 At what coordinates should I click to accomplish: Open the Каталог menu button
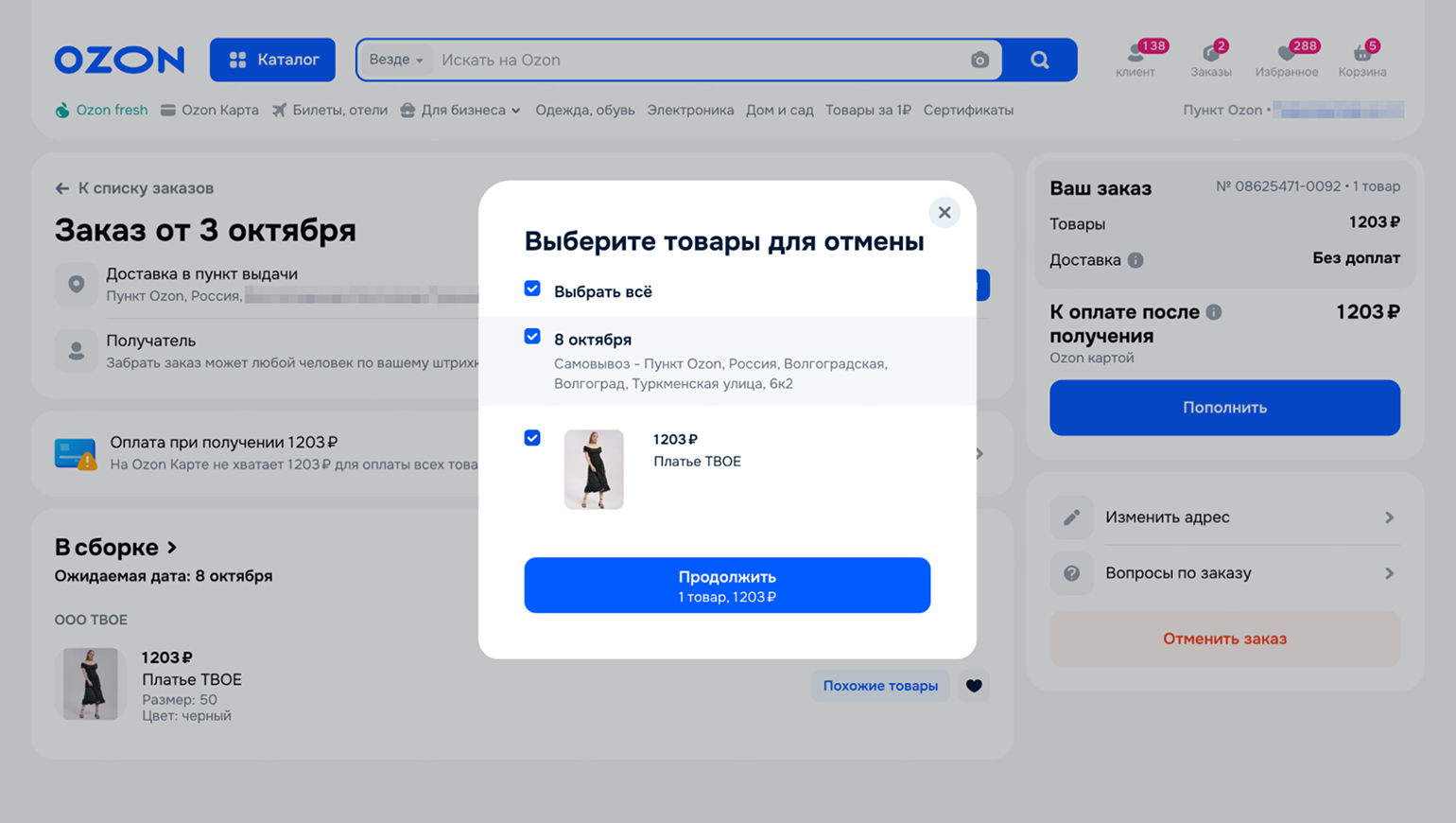pyautogui.click(x=272, y=60)
